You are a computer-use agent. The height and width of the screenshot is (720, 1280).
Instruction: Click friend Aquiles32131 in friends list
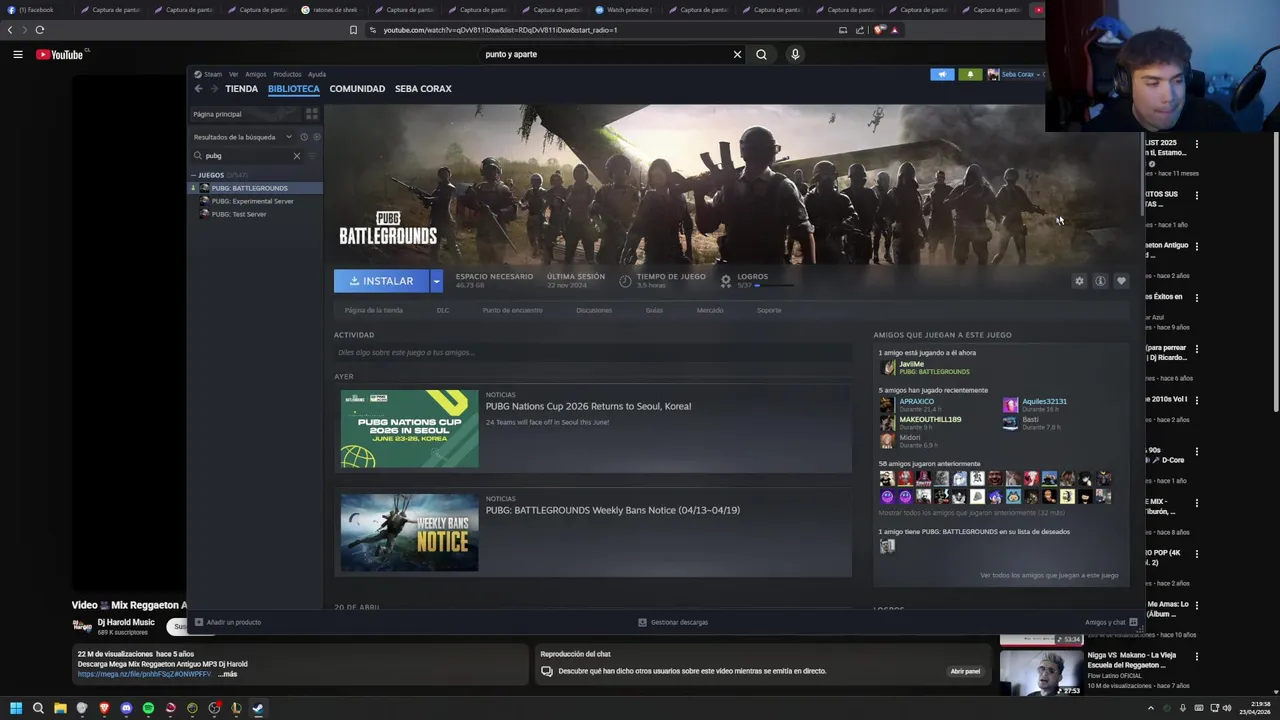click(x=1044, y=402)
